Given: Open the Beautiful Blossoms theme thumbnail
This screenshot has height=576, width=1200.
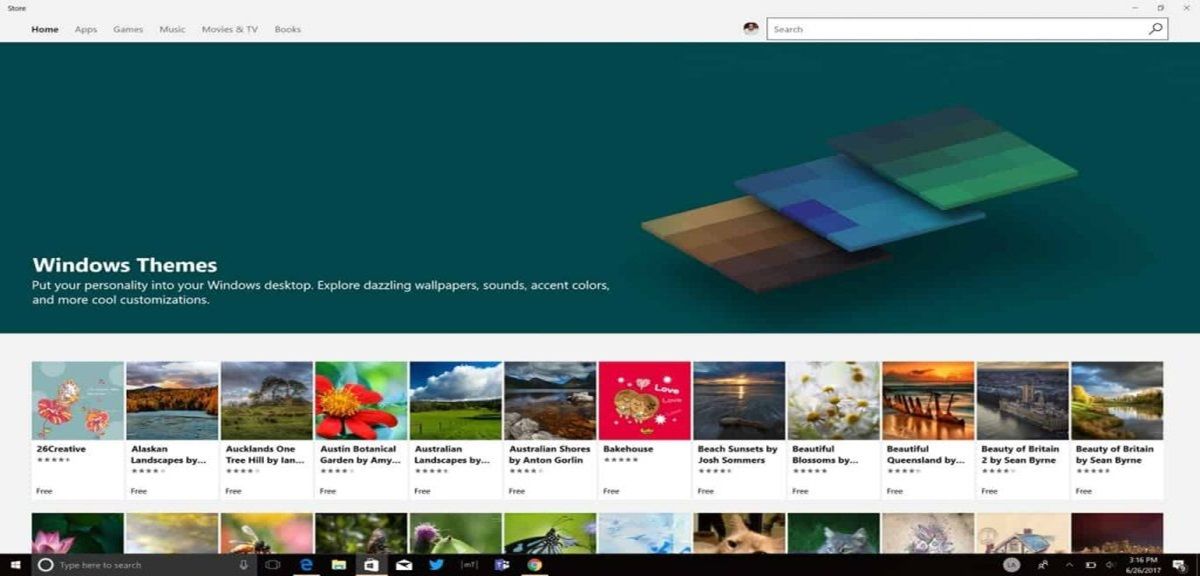Looking at the screenshot, I should [x=834, y=401].
